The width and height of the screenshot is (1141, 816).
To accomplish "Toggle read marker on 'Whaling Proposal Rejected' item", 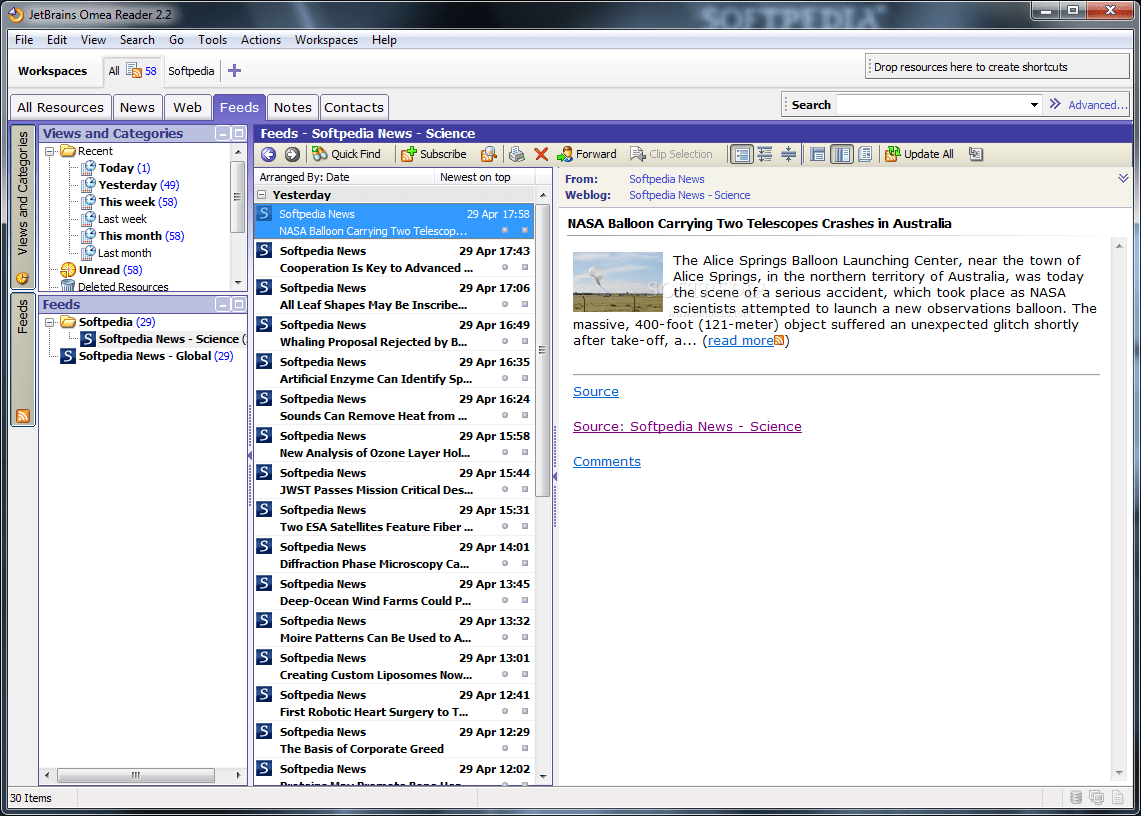I will (x=504, y=342).
